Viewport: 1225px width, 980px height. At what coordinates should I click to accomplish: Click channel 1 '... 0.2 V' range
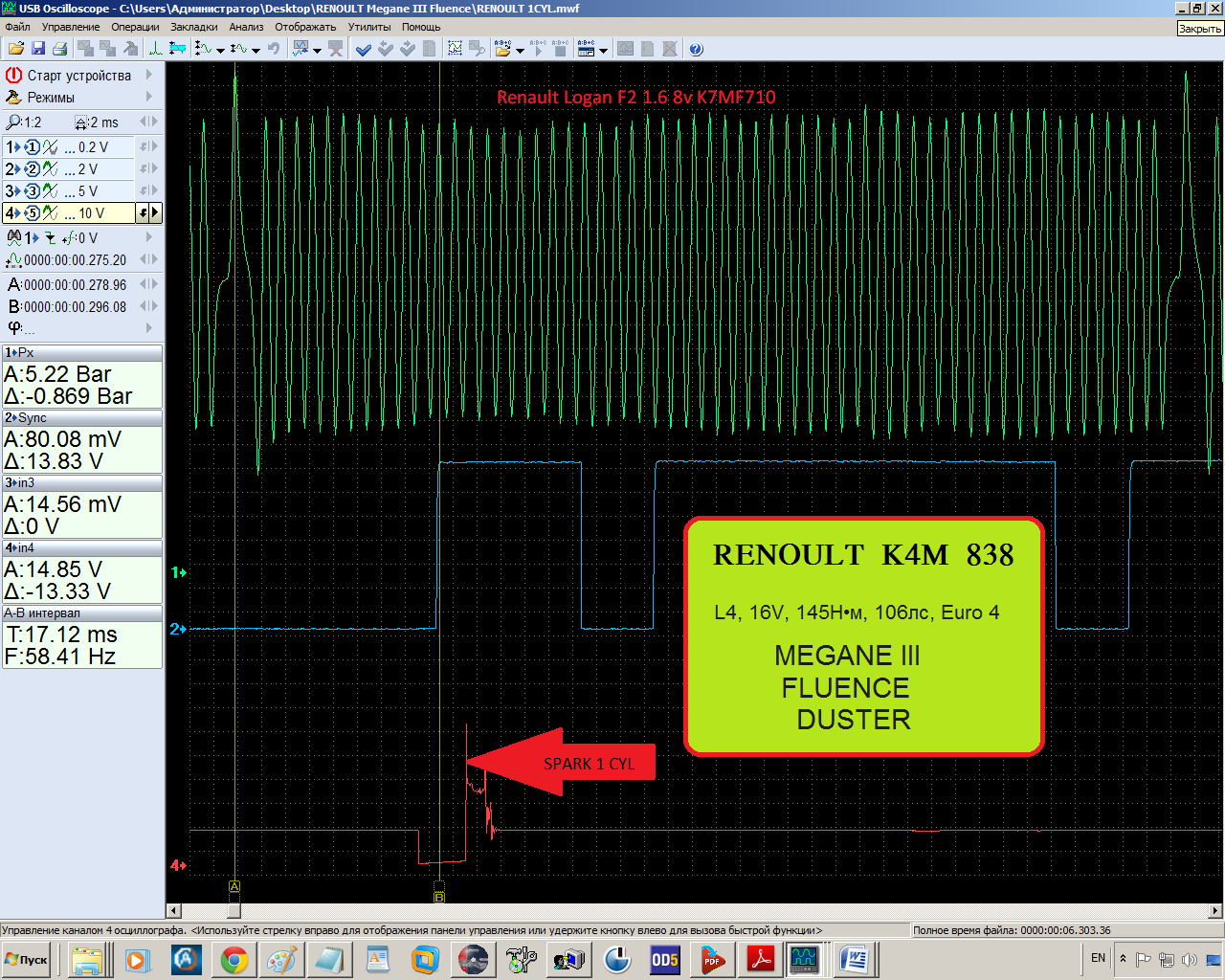coord(86,147)
